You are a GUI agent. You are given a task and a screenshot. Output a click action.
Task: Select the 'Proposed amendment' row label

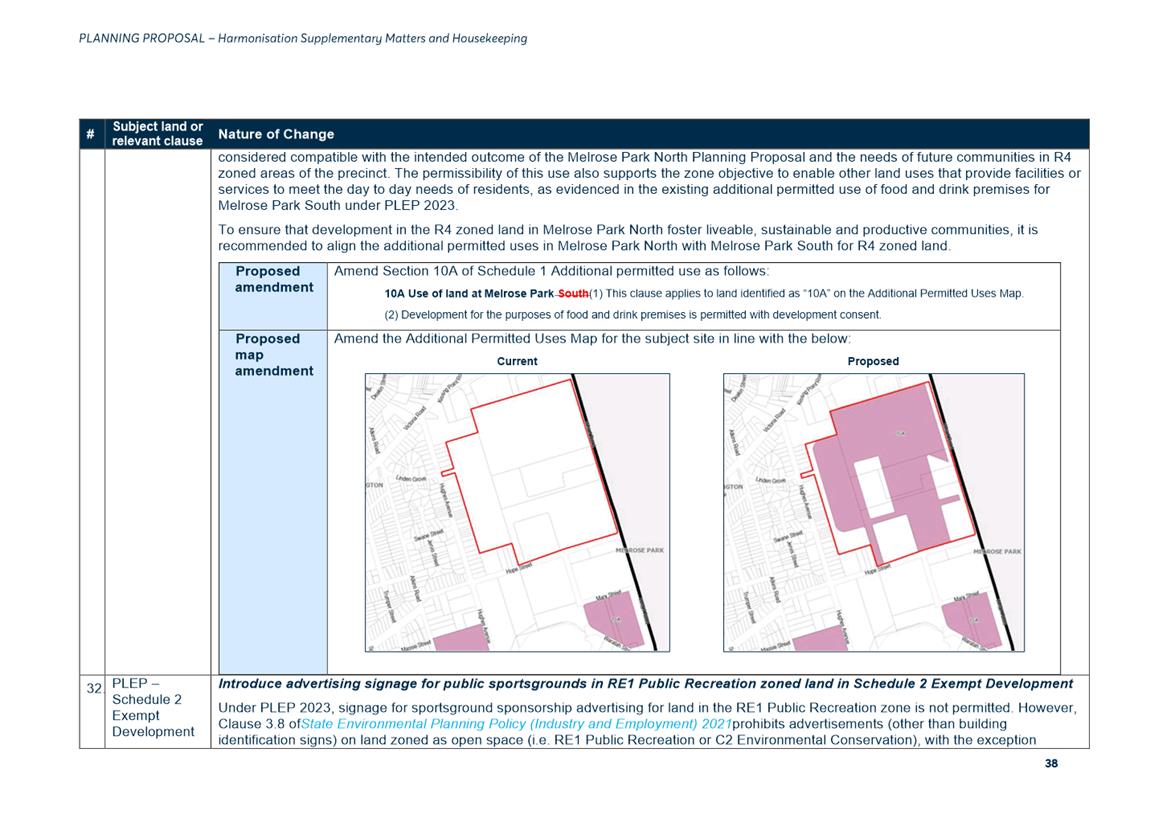pyautogui.click(x=274, y=279)
